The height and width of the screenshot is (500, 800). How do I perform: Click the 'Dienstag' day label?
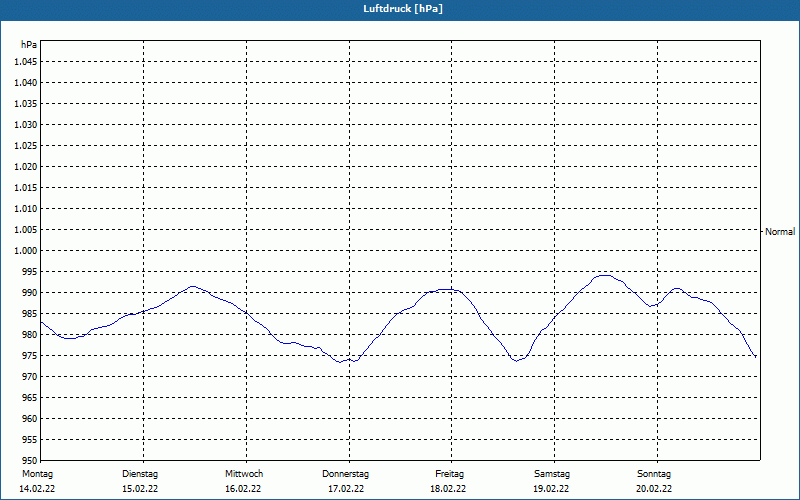(x=140, y=474)
